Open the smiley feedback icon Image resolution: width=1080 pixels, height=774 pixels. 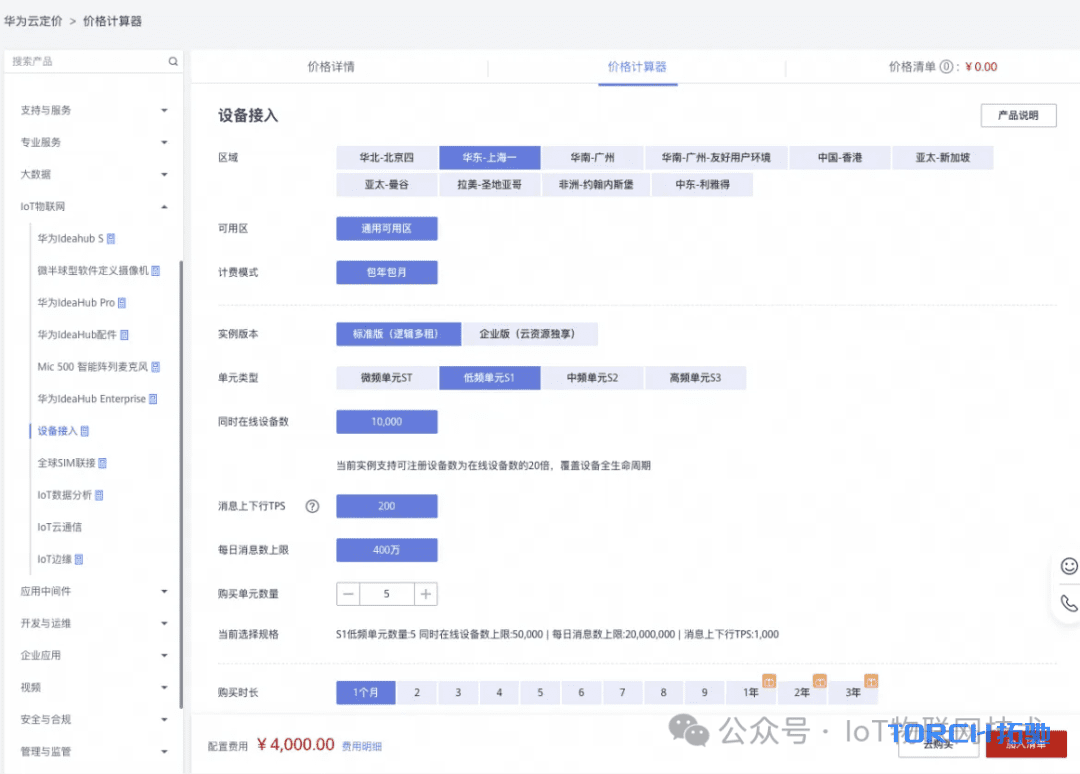[x=1069, y=566]
